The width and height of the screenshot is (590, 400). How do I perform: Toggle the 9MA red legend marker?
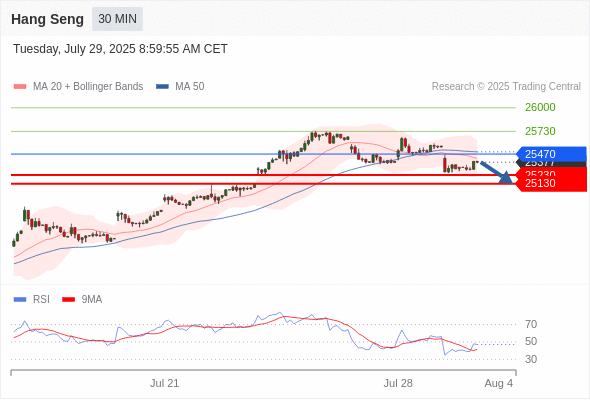(68, 300)
